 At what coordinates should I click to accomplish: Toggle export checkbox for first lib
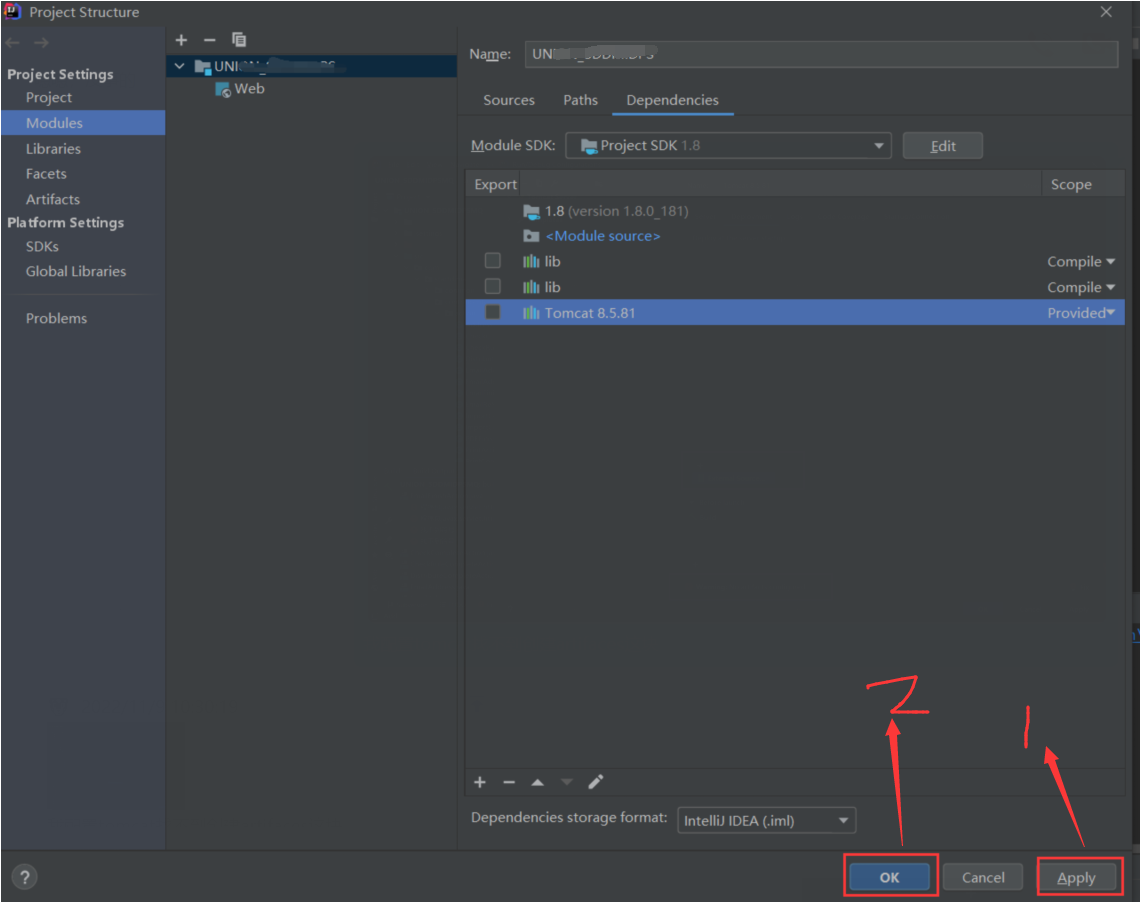pos(493,260)
